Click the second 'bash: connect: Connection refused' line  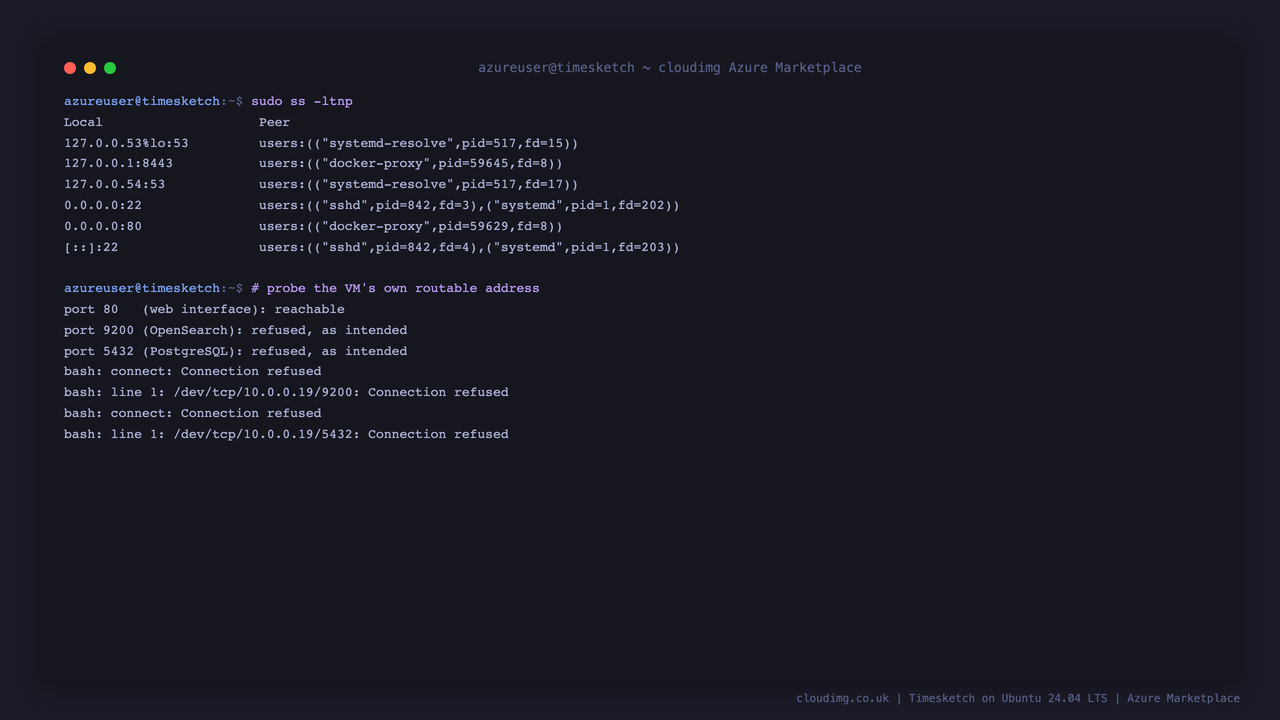pos(192,413)
